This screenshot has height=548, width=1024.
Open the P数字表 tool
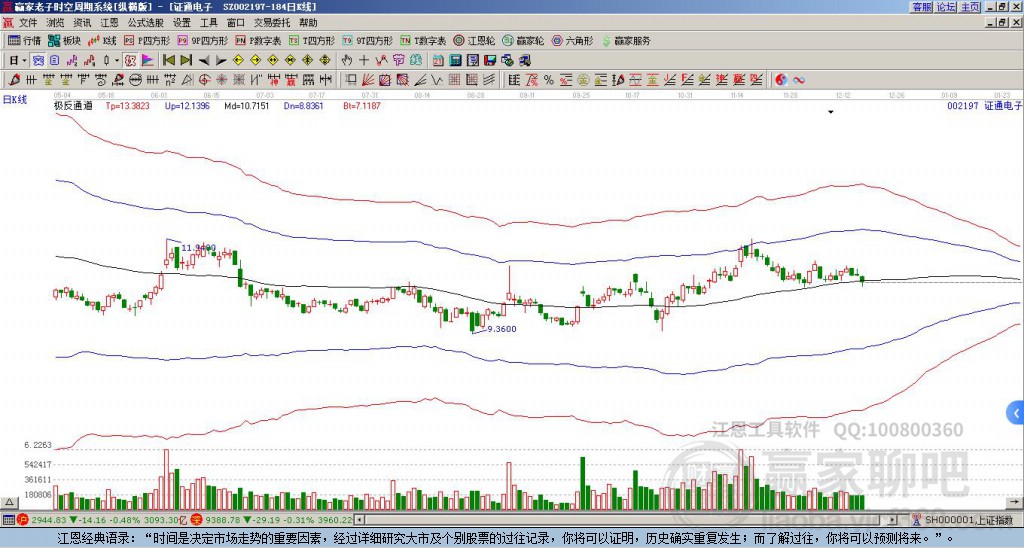[x=258, y=40]
